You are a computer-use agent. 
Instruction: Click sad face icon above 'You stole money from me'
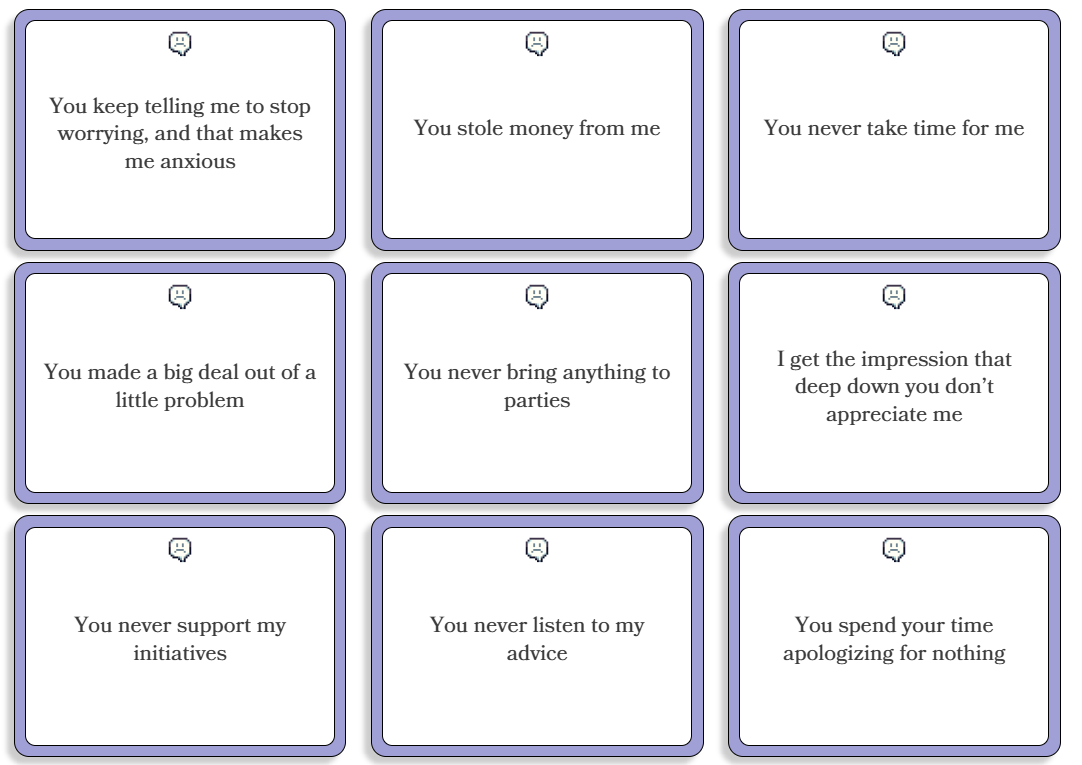point(537,44)
